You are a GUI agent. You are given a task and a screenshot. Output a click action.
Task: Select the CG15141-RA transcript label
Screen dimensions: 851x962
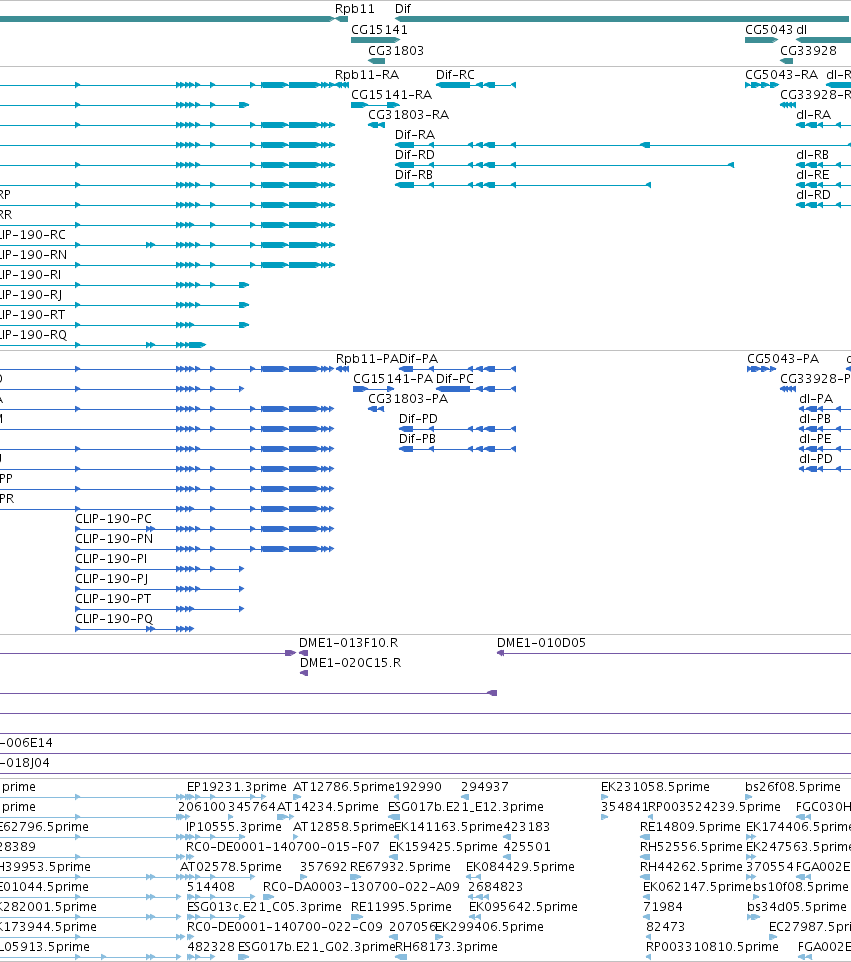[391, 94]
